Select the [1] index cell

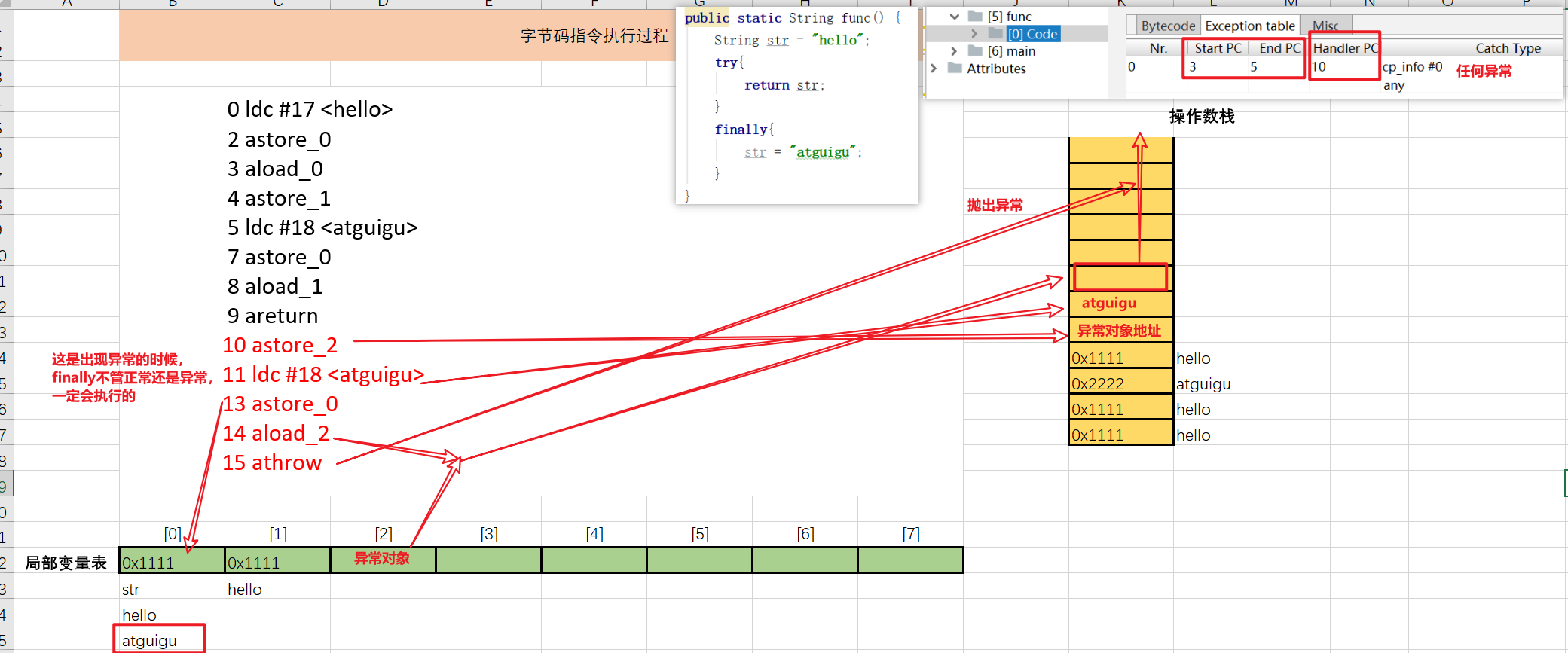(x=278, y=534)
